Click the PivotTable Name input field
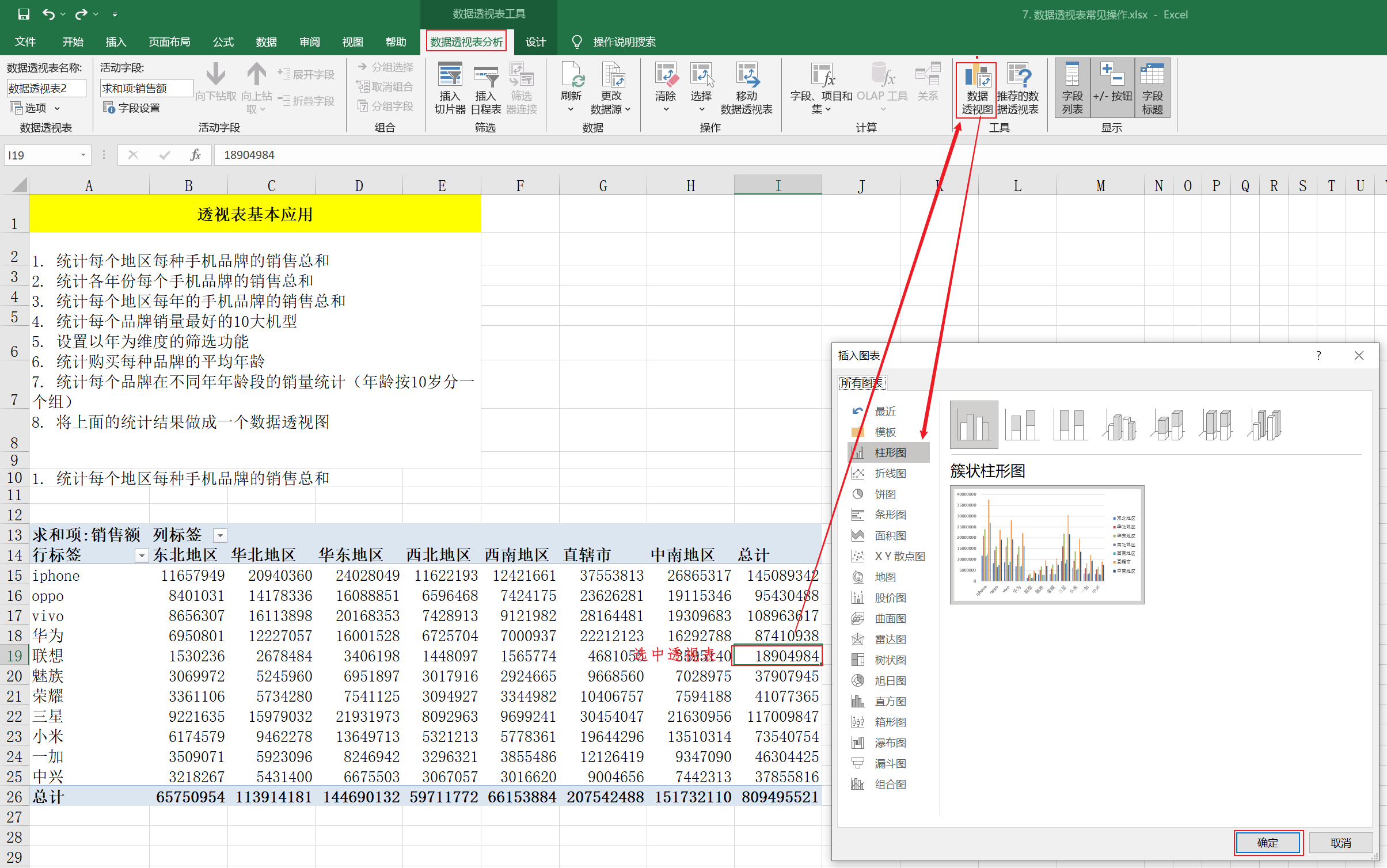 tap(46, 88)
